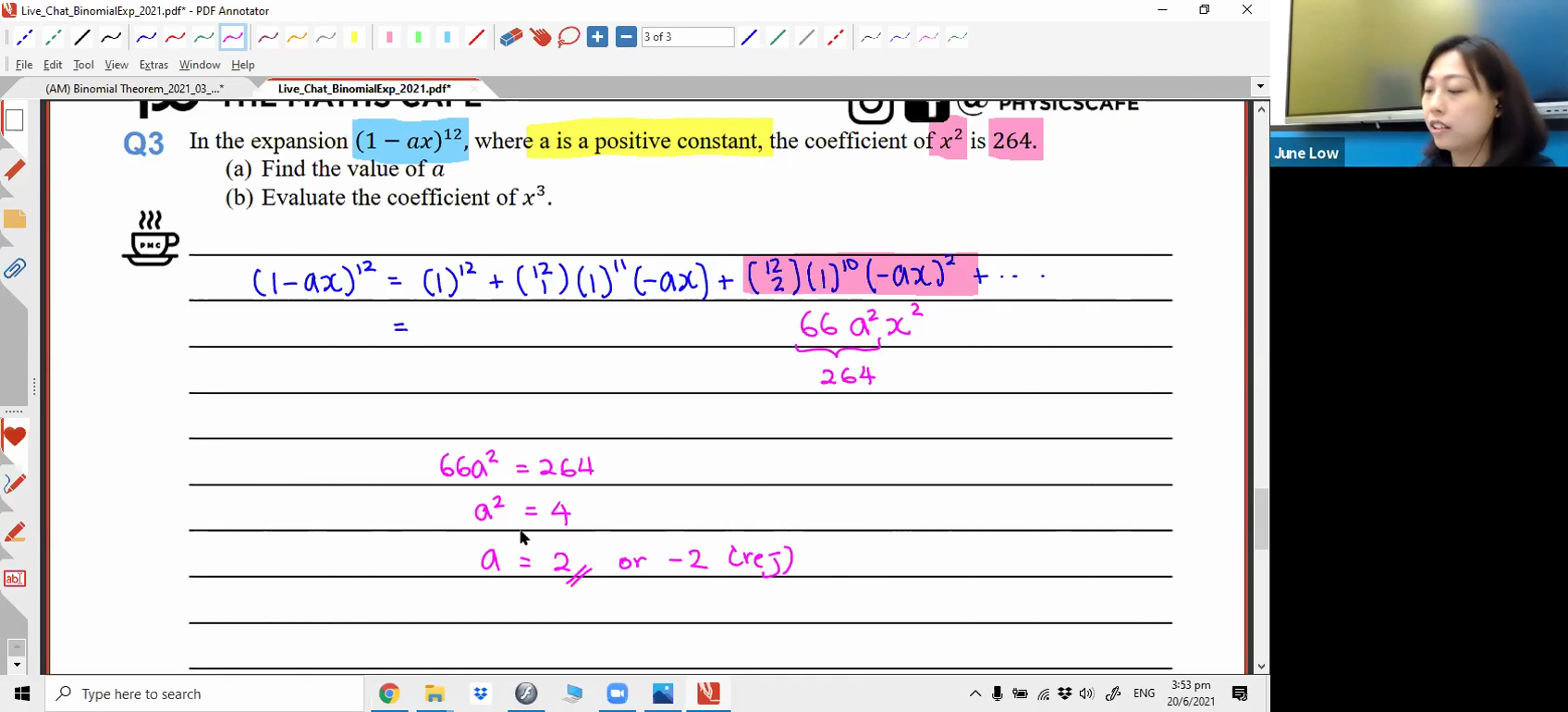
Task: Activate the lasso selection tool
Action: coord(569,38)
